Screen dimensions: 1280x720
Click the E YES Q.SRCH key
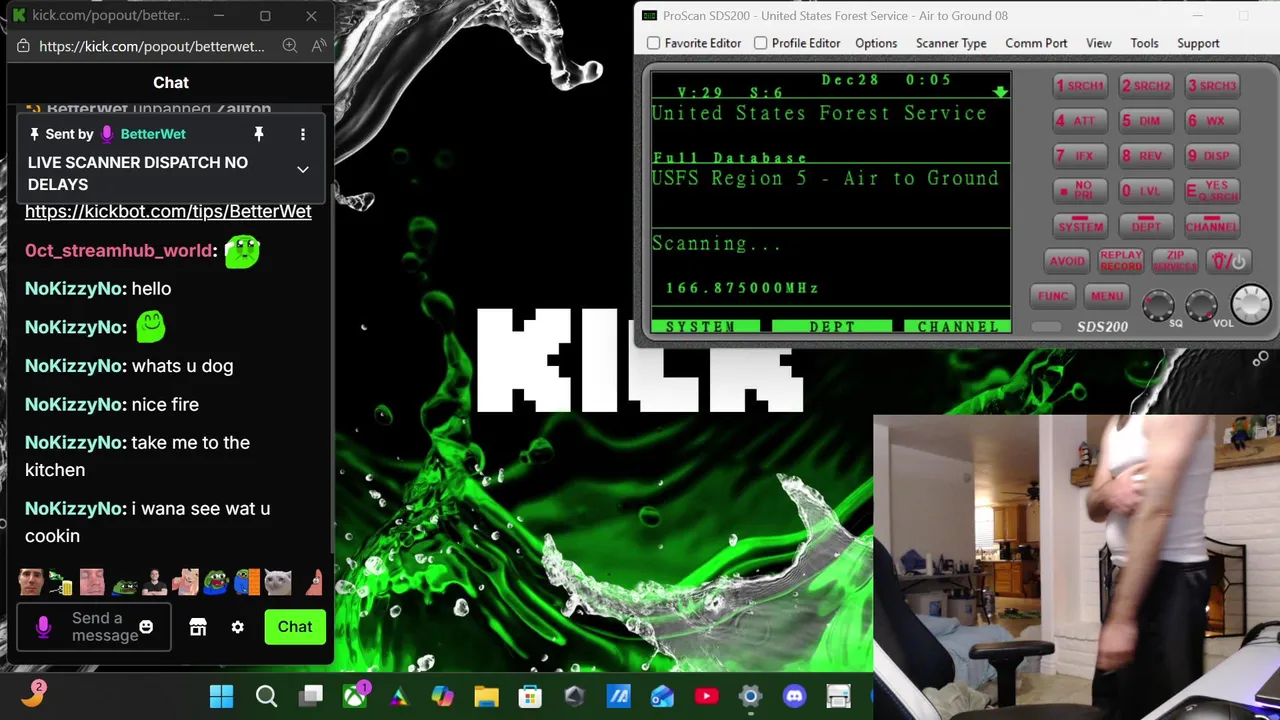coord(1212,191)
